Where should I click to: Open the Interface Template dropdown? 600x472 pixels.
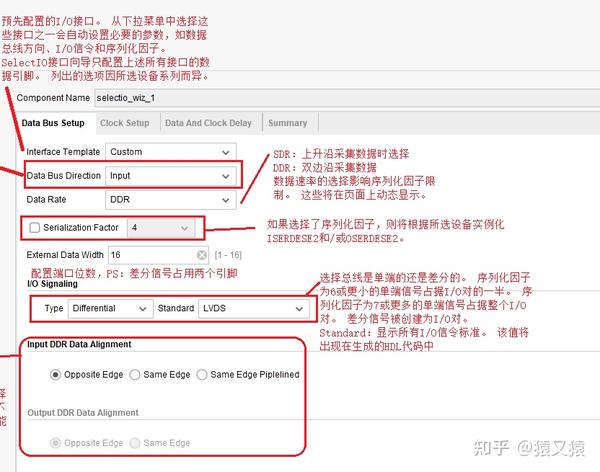[x=171, y=152]
